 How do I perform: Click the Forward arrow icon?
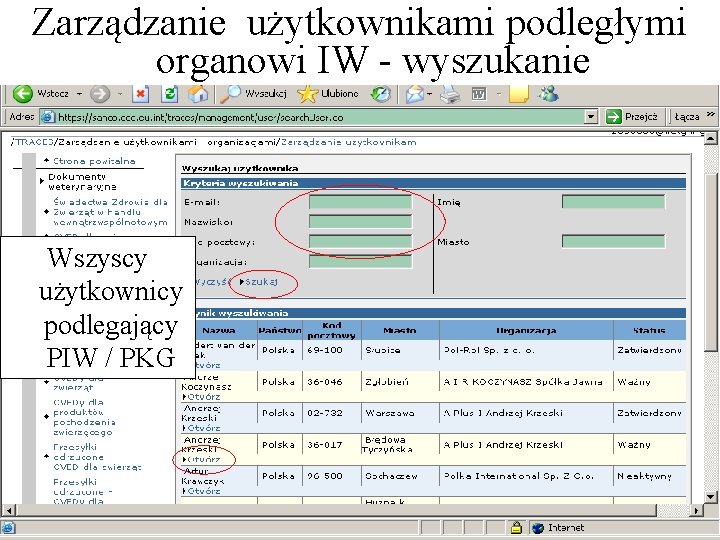pyautogui.click(x=100, y=94)
